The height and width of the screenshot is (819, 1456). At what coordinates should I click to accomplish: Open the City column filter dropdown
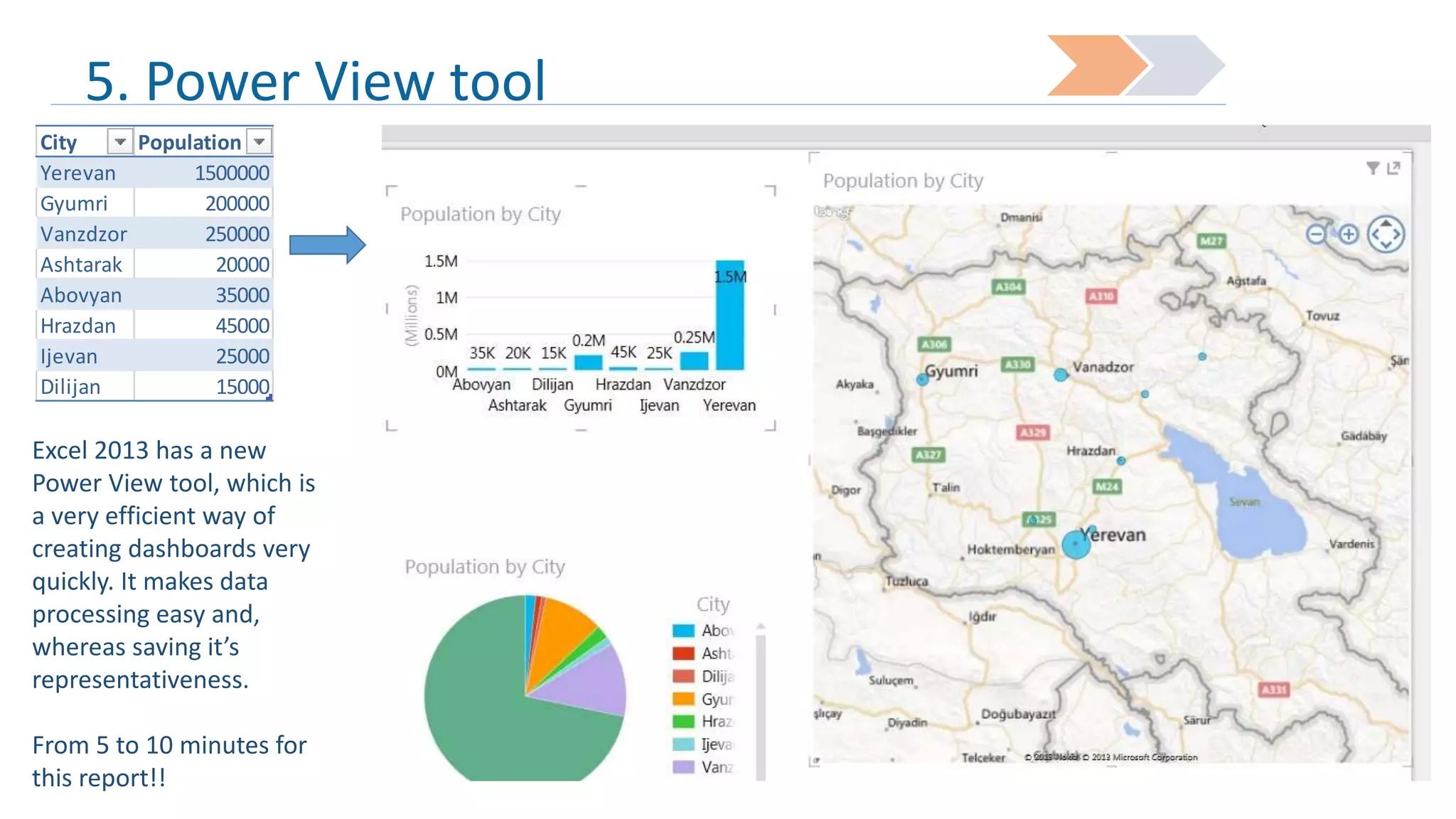tap(120, 142)
